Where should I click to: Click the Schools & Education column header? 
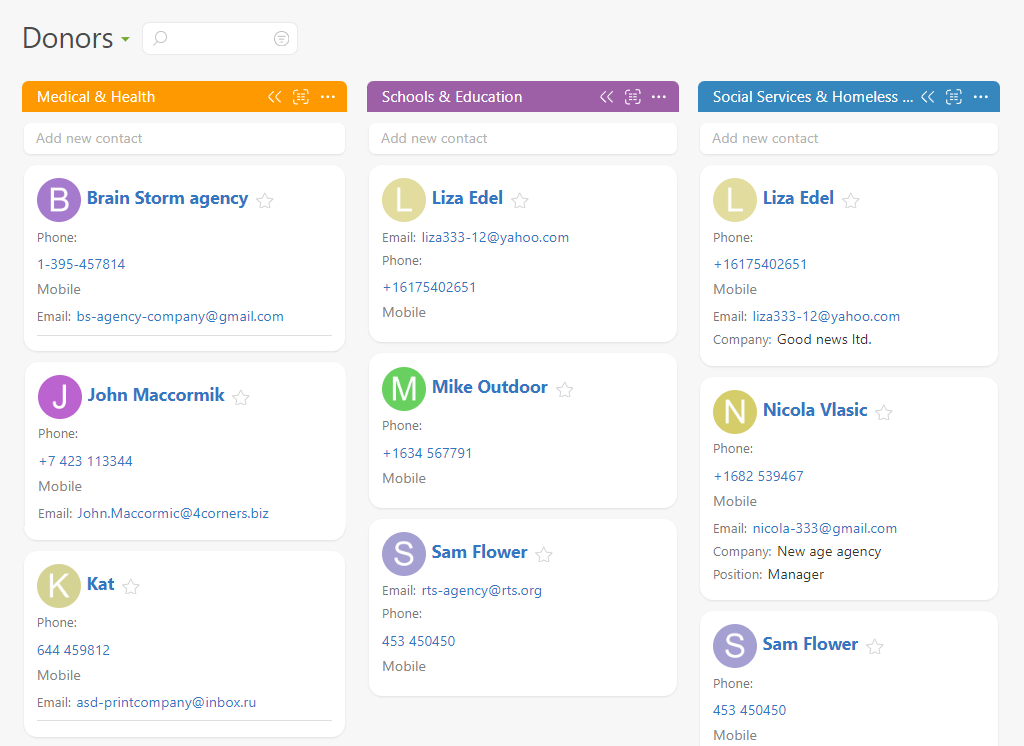click(452, 97)
